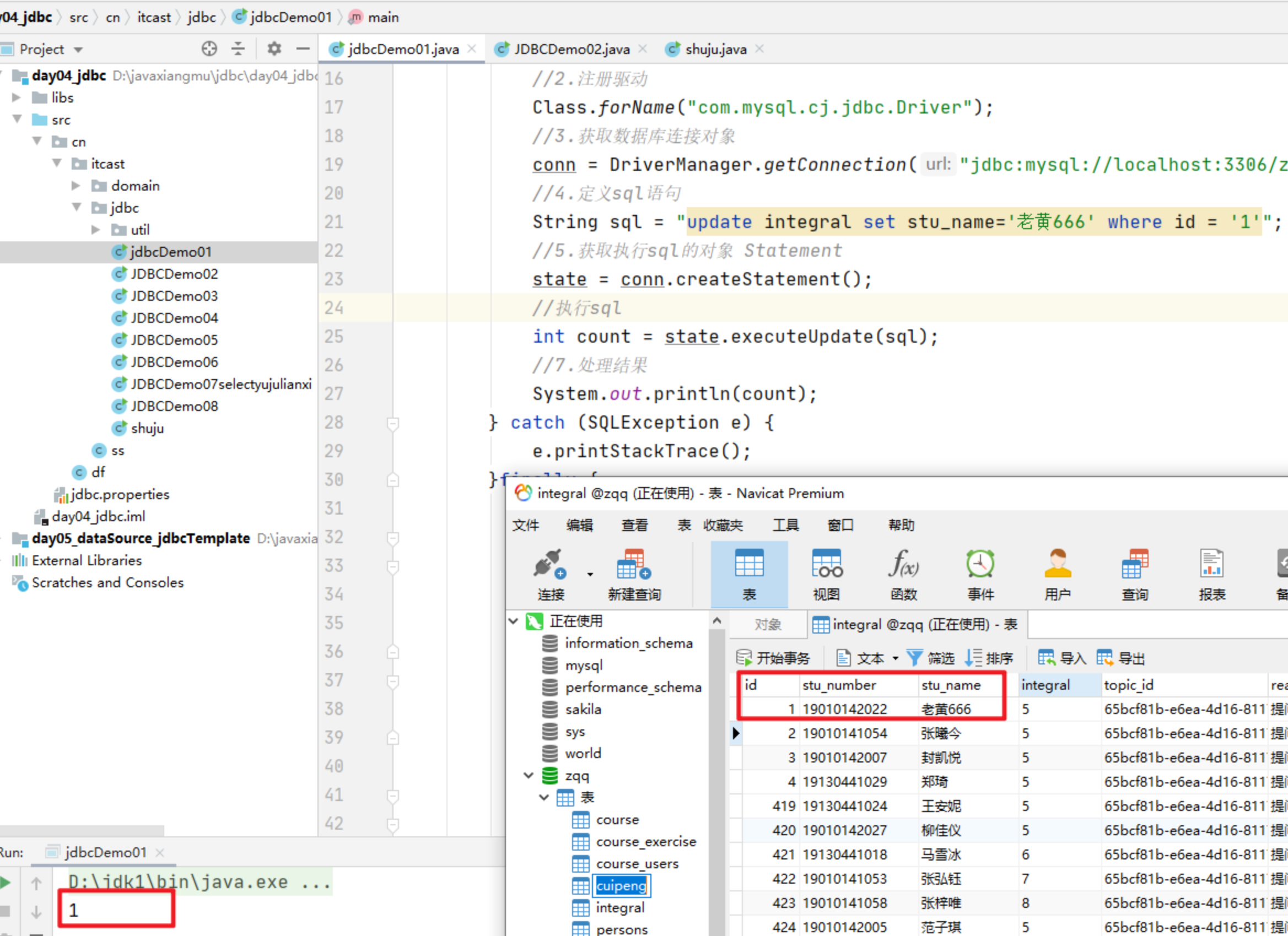Open the 视图 views icon
Image resolution: width=1288 pixels, height=936 pixels.
(826, 575)
